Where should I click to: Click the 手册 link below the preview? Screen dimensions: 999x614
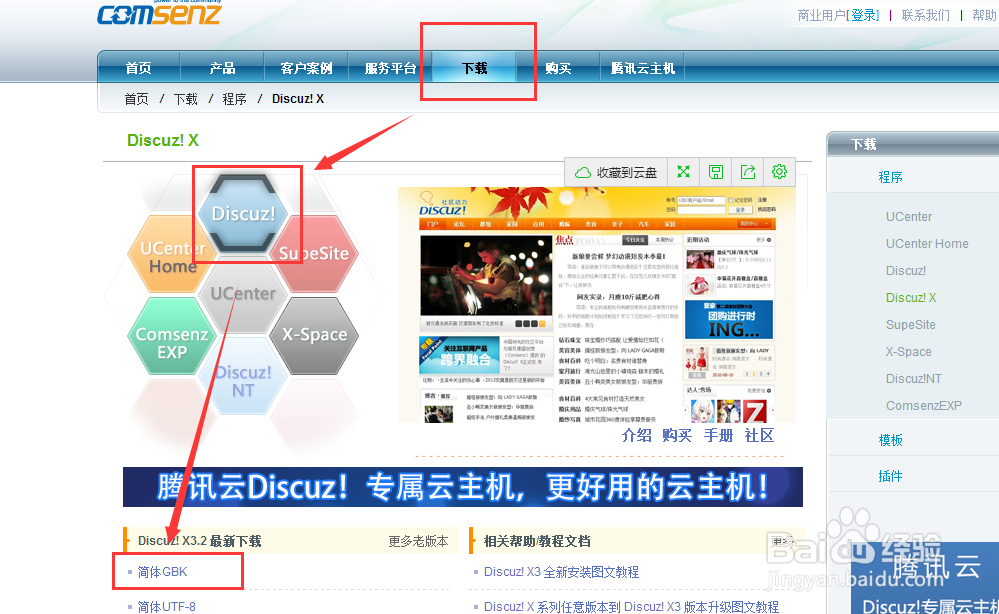(718, 436)
